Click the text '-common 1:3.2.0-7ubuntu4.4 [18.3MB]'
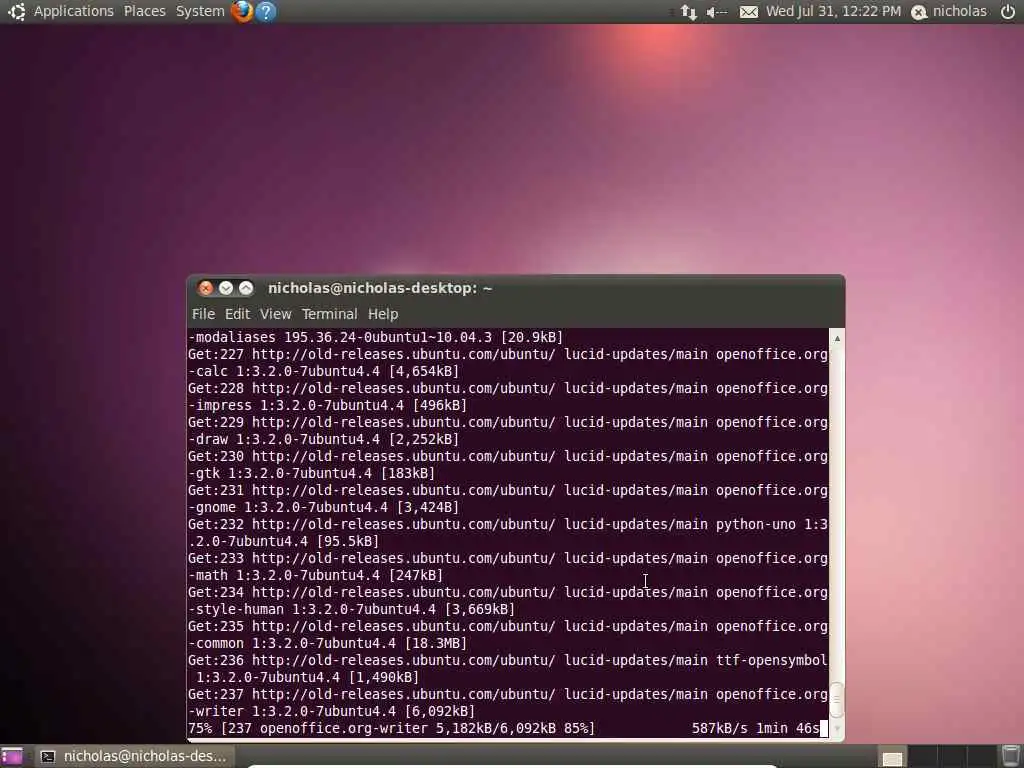1024x768 pixels. (x=327, y=643)
